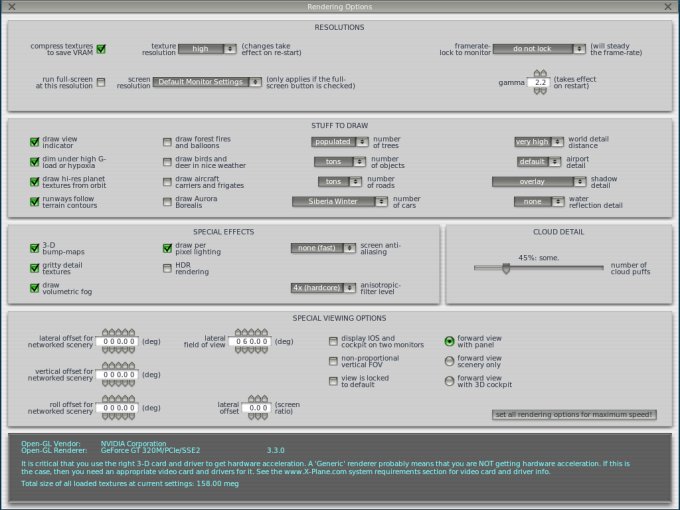Toggle compress textures to save VRAM checkbox

pos(101,49)
